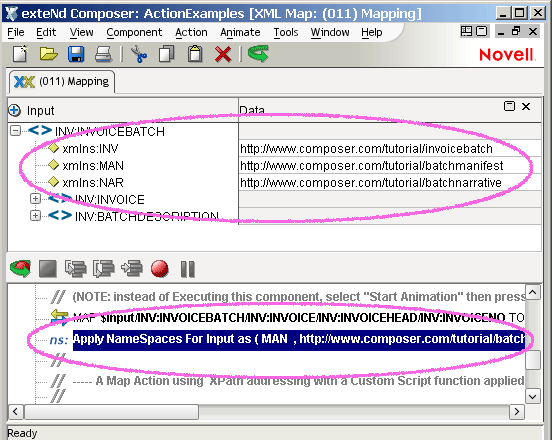Select the INV:INVOICEBATCH element label

(109, 132)
